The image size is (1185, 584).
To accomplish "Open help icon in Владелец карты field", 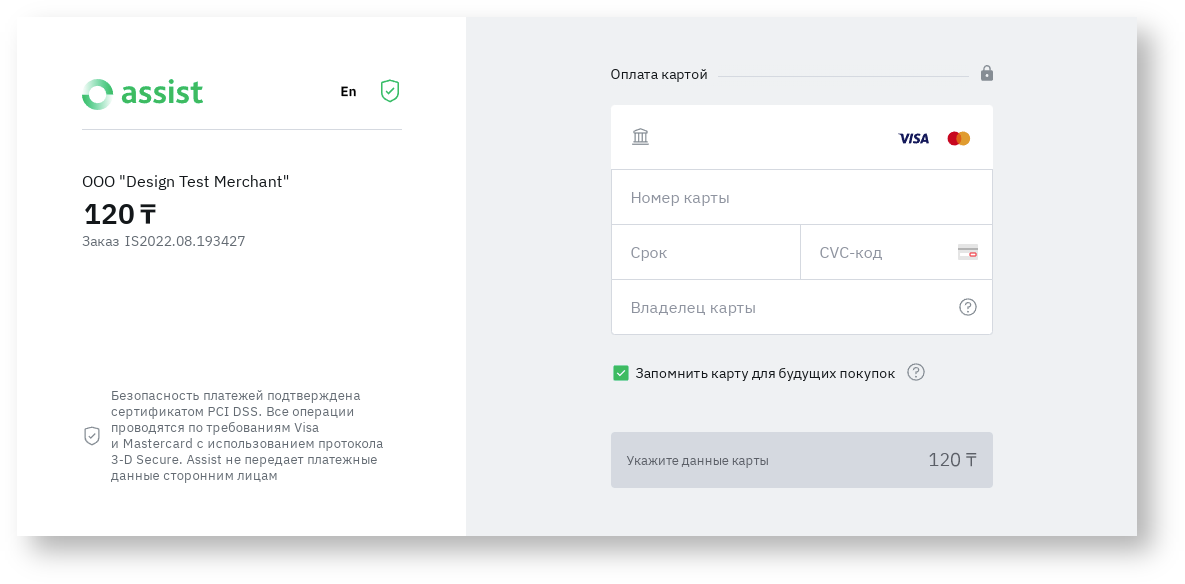I will tap(967, 307).
